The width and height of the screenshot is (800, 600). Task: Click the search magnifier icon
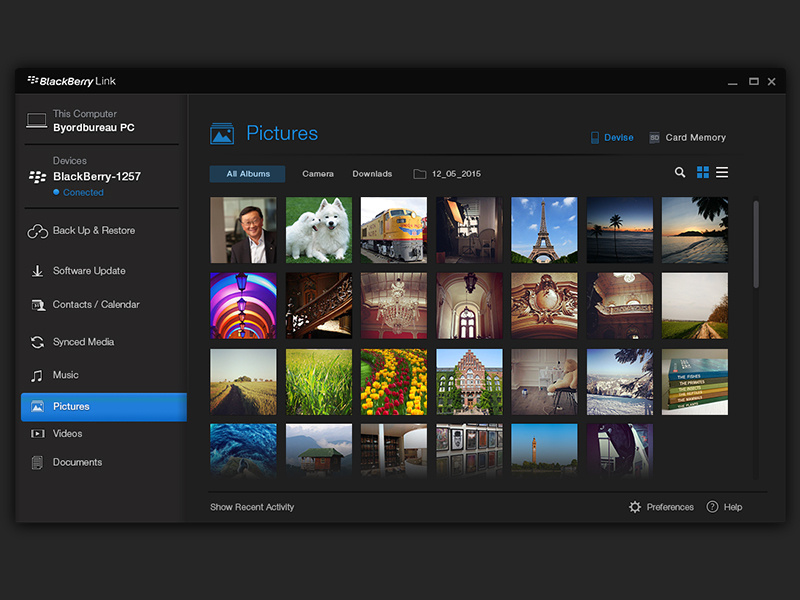680,173
